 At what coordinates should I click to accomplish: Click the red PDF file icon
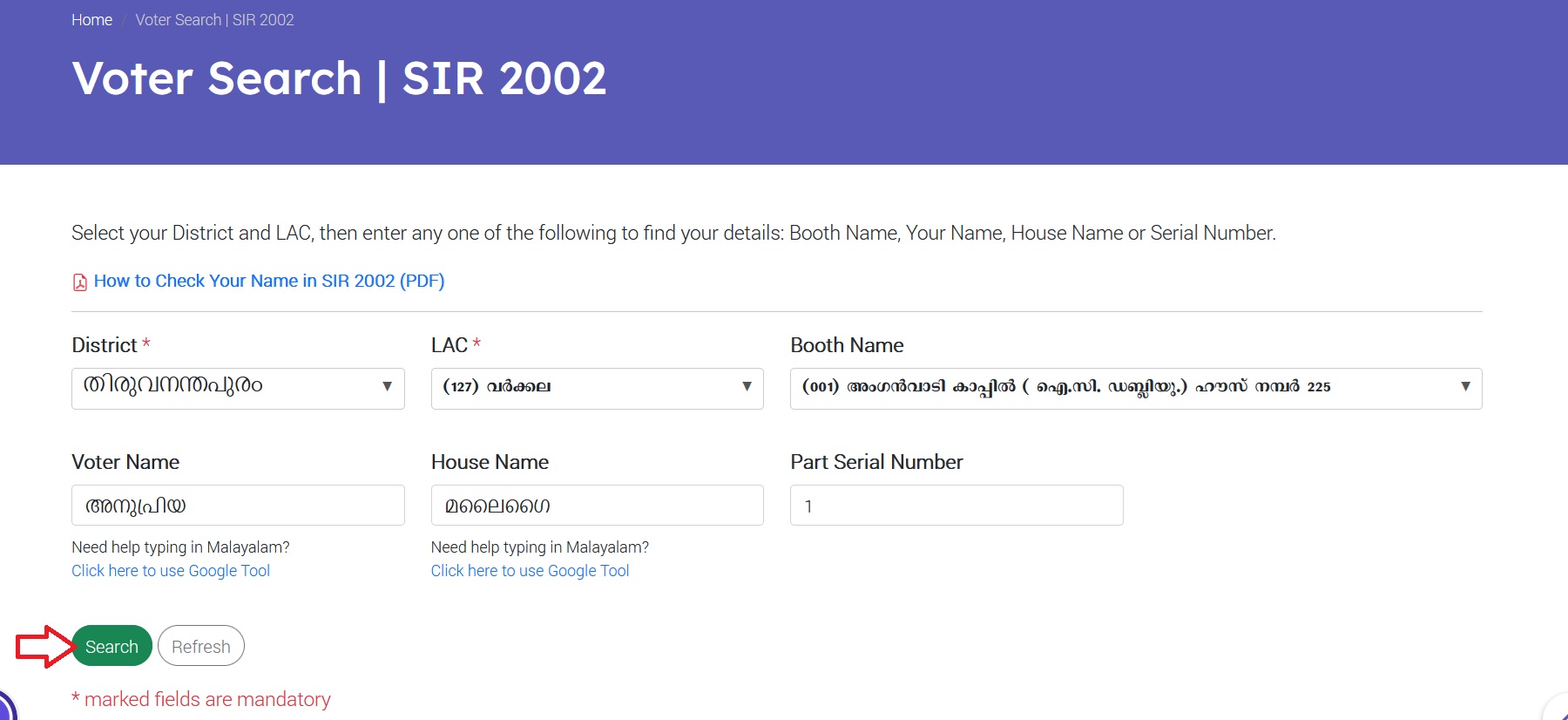[x=79, y=282]
